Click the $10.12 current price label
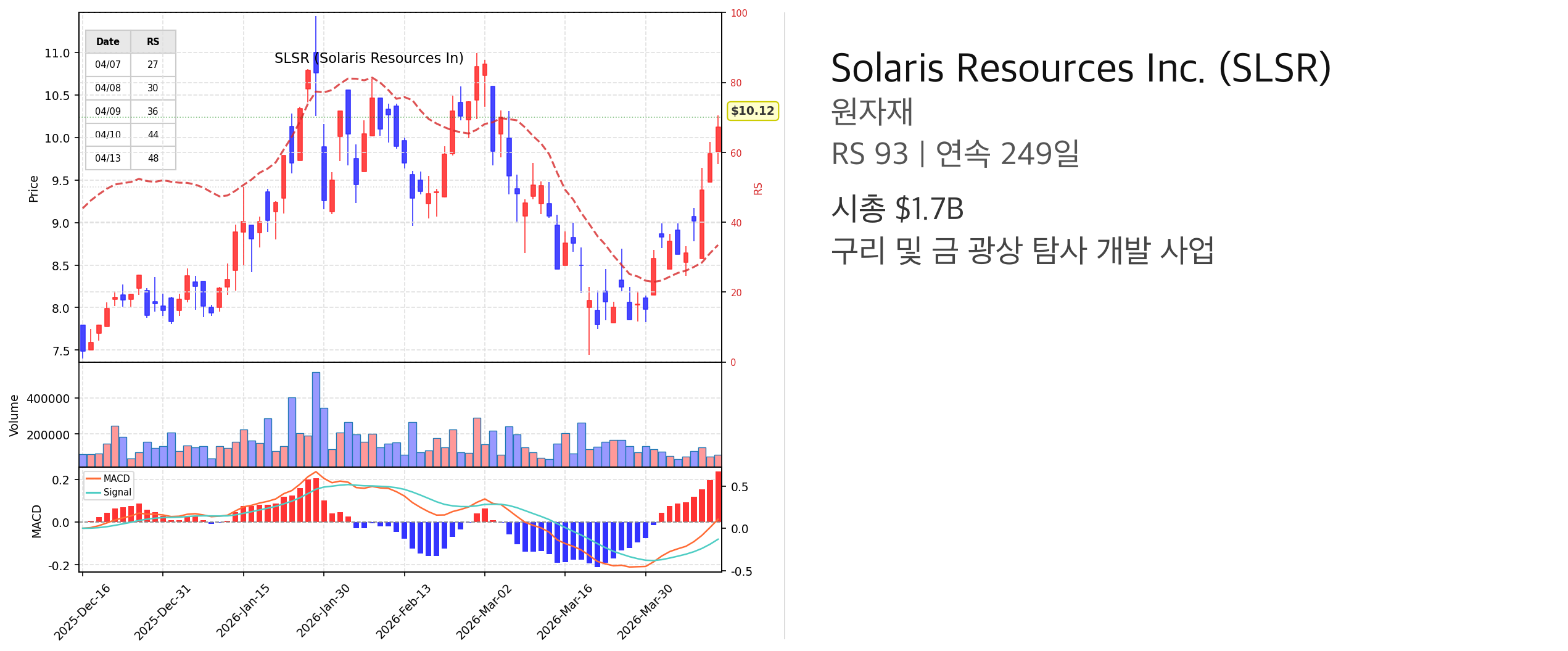 pos(753,111)
